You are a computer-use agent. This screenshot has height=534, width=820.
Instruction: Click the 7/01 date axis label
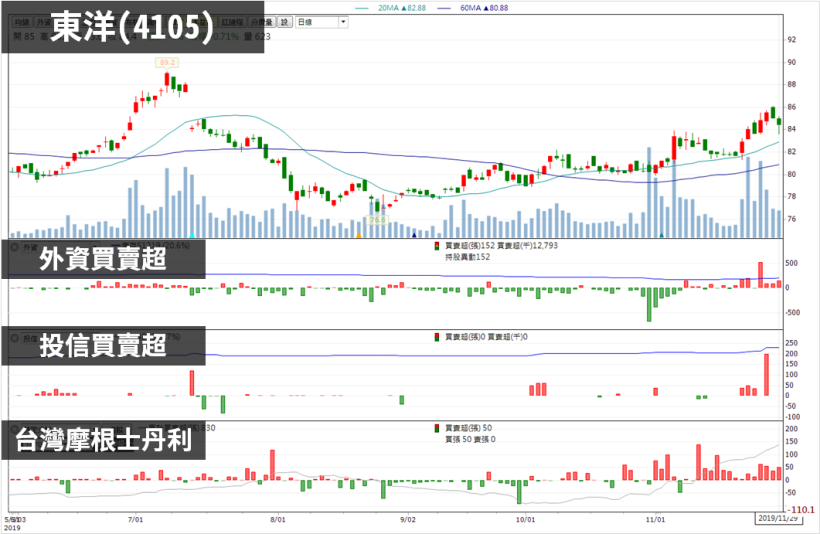135,519
